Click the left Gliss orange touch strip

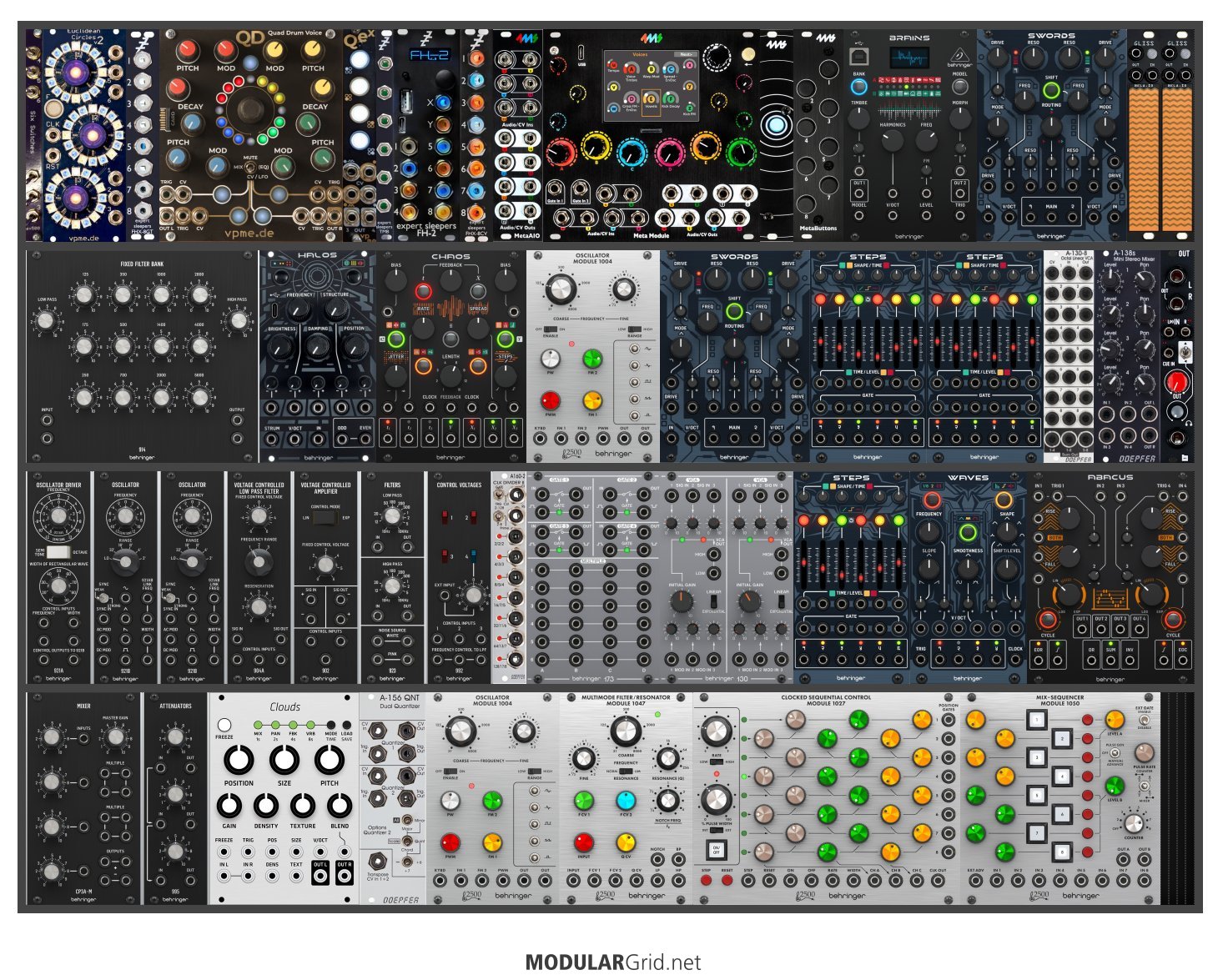pos(1144,158)
